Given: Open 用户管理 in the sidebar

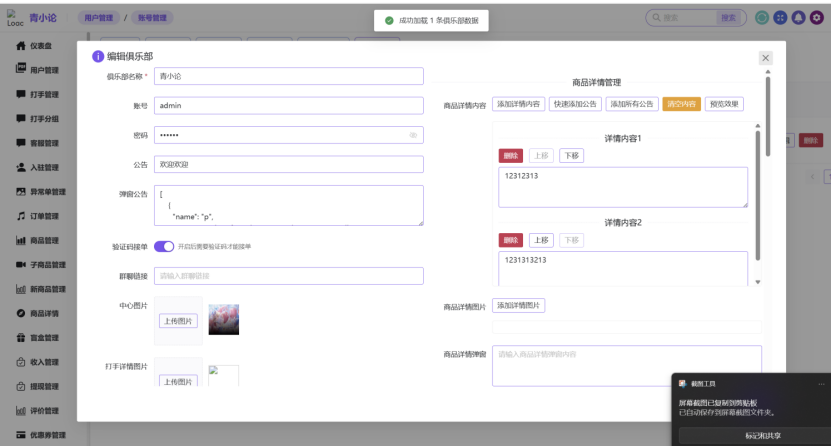Looking at the screenshot, I should [x=37, y=70].
